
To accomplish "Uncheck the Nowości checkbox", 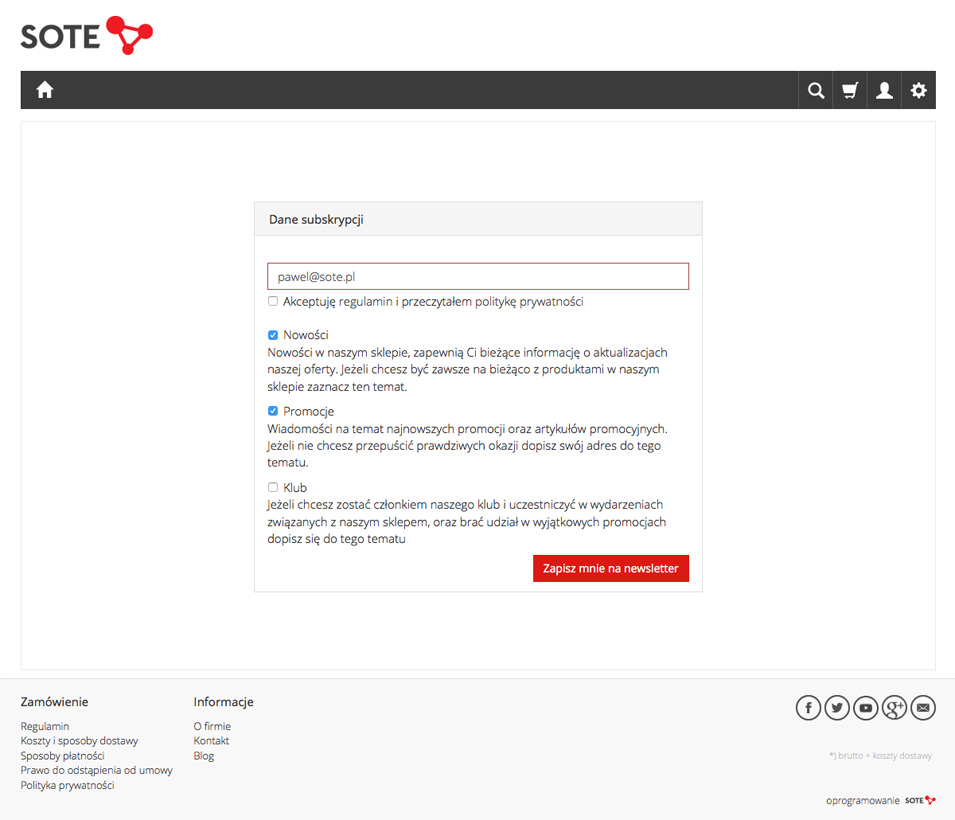I will (x=273, y=335).
